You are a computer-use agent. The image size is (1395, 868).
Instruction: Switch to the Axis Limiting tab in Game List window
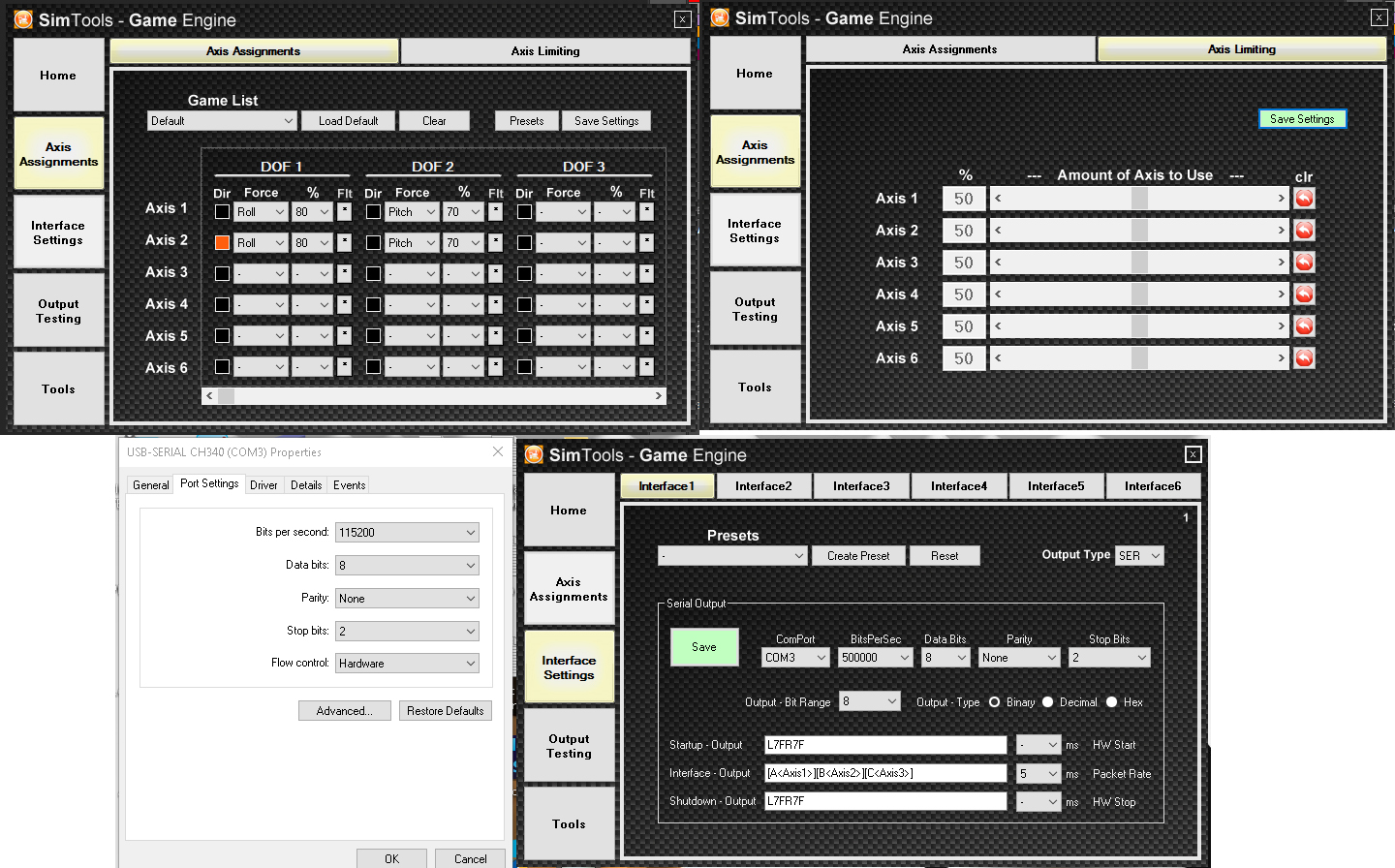coord(545,51)
